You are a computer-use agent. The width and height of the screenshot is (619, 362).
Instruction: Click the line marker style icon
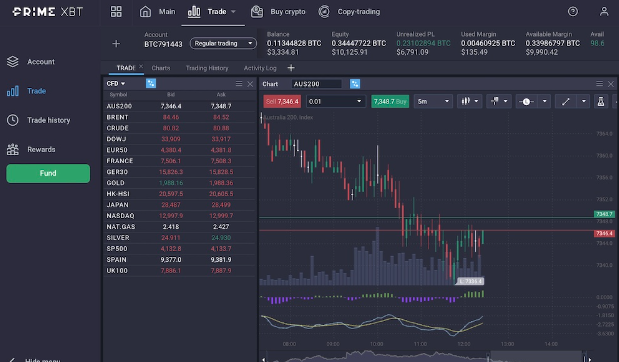pos(526,101)
